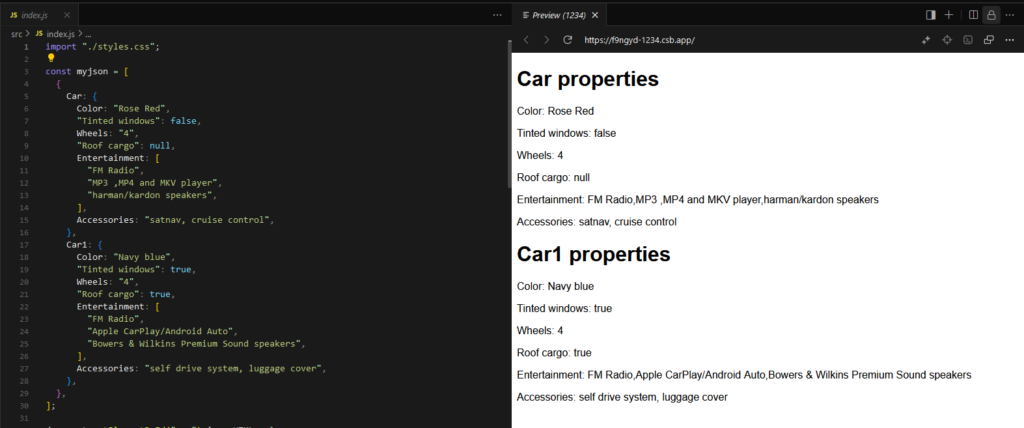Reload the preview page

tap(568, 40)
